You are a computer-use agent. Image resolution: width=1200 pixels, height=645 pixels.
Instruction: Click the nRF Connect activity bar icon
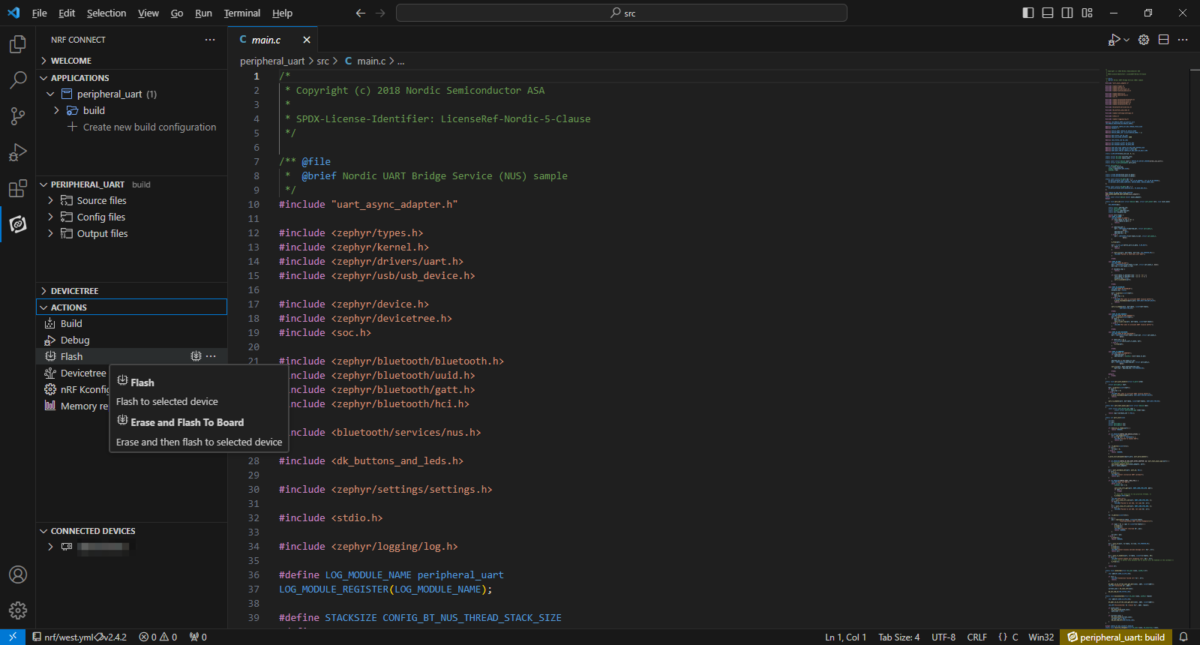17,224
